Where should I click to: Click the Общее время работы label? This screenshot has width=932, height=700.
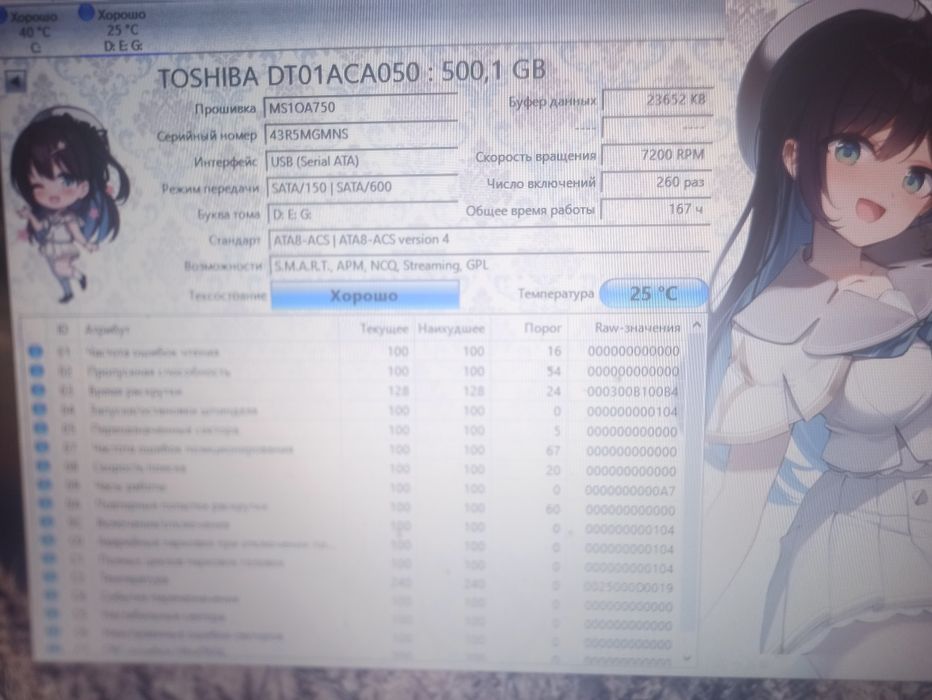(x=530, y=210)
